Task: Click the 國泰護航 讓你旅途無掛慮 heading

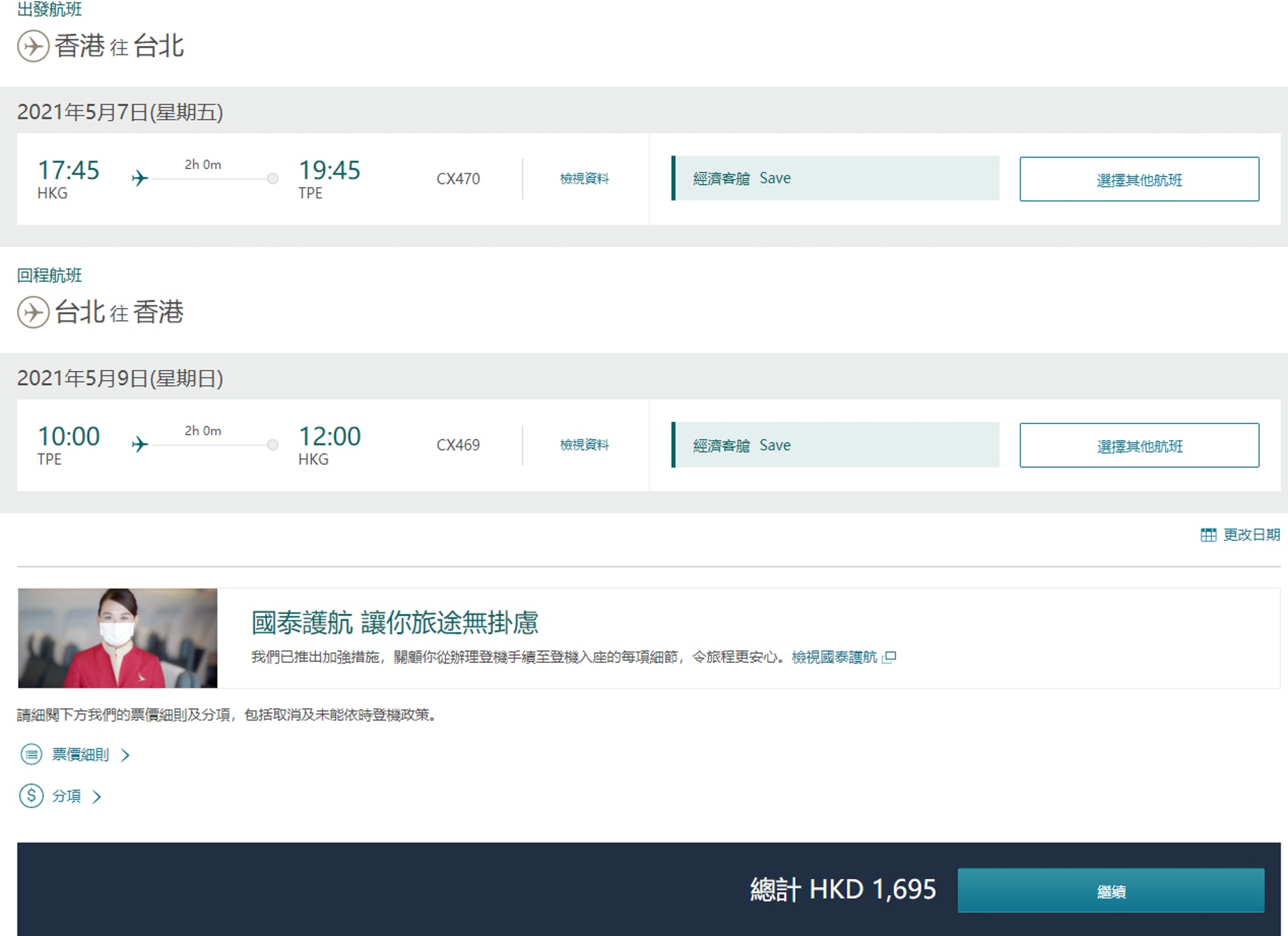Action: tap(394, 623)
